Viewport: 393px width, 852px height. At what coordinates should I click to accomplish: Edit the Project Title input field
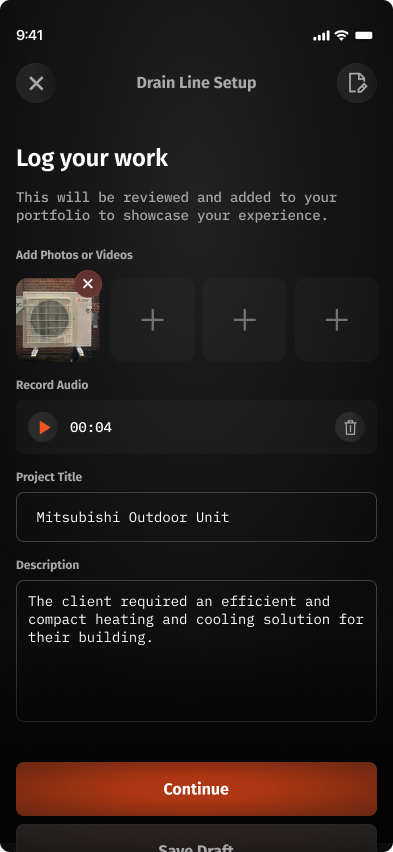(196, 517)
